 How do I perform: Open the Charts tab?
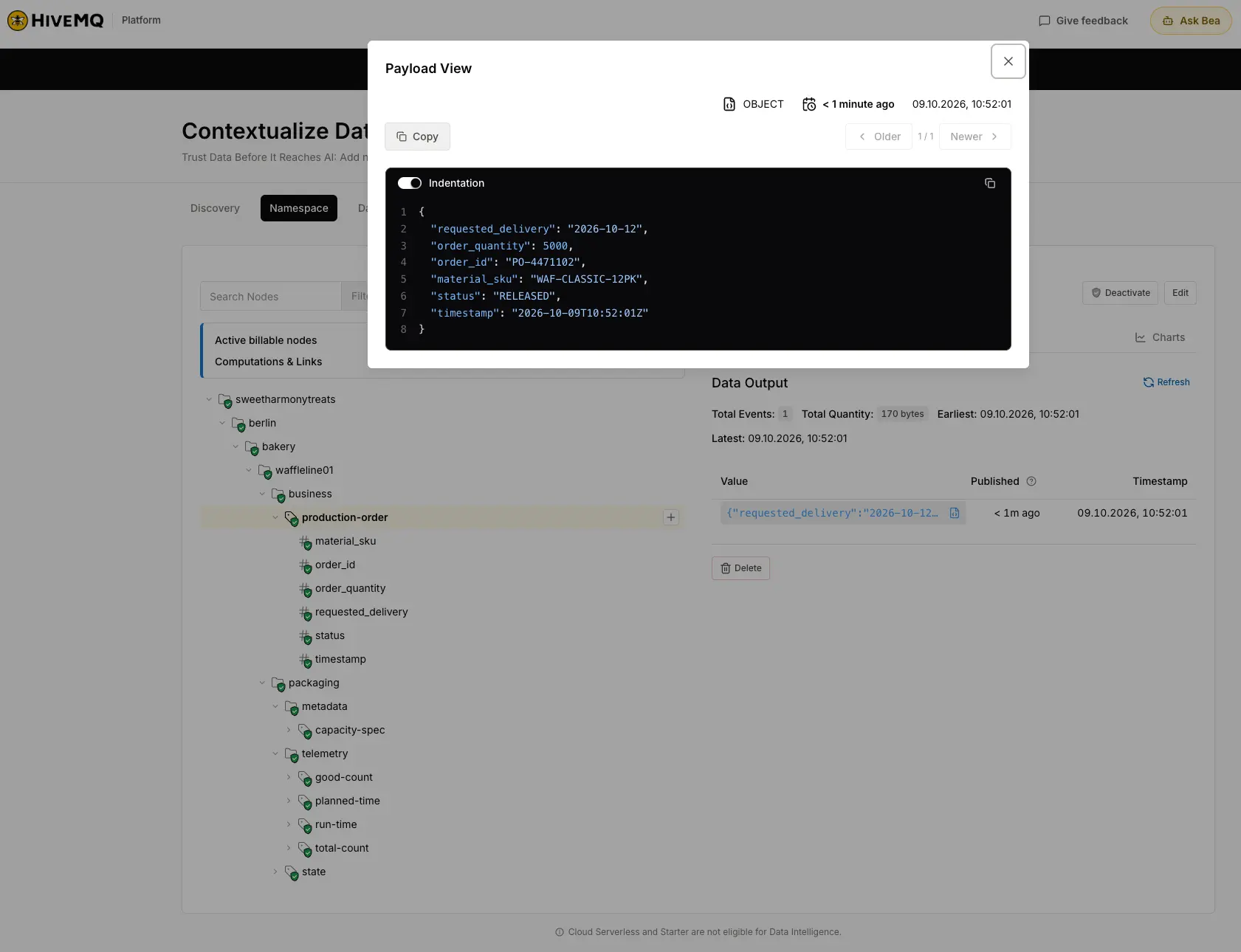point(1160,337)
